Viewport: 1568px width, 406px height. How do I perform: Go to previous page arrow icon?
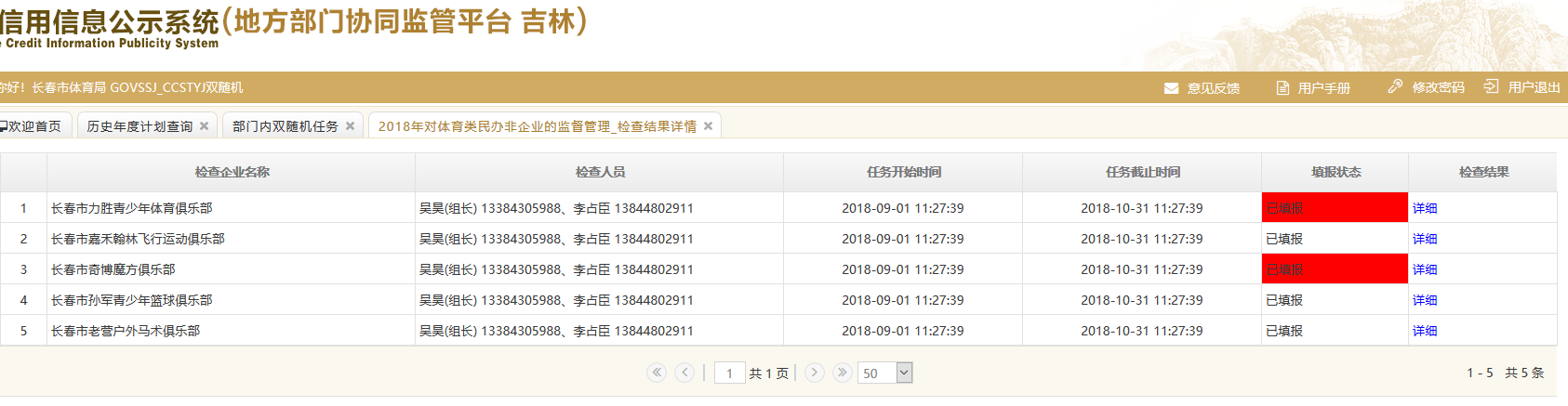coord(684,373)
